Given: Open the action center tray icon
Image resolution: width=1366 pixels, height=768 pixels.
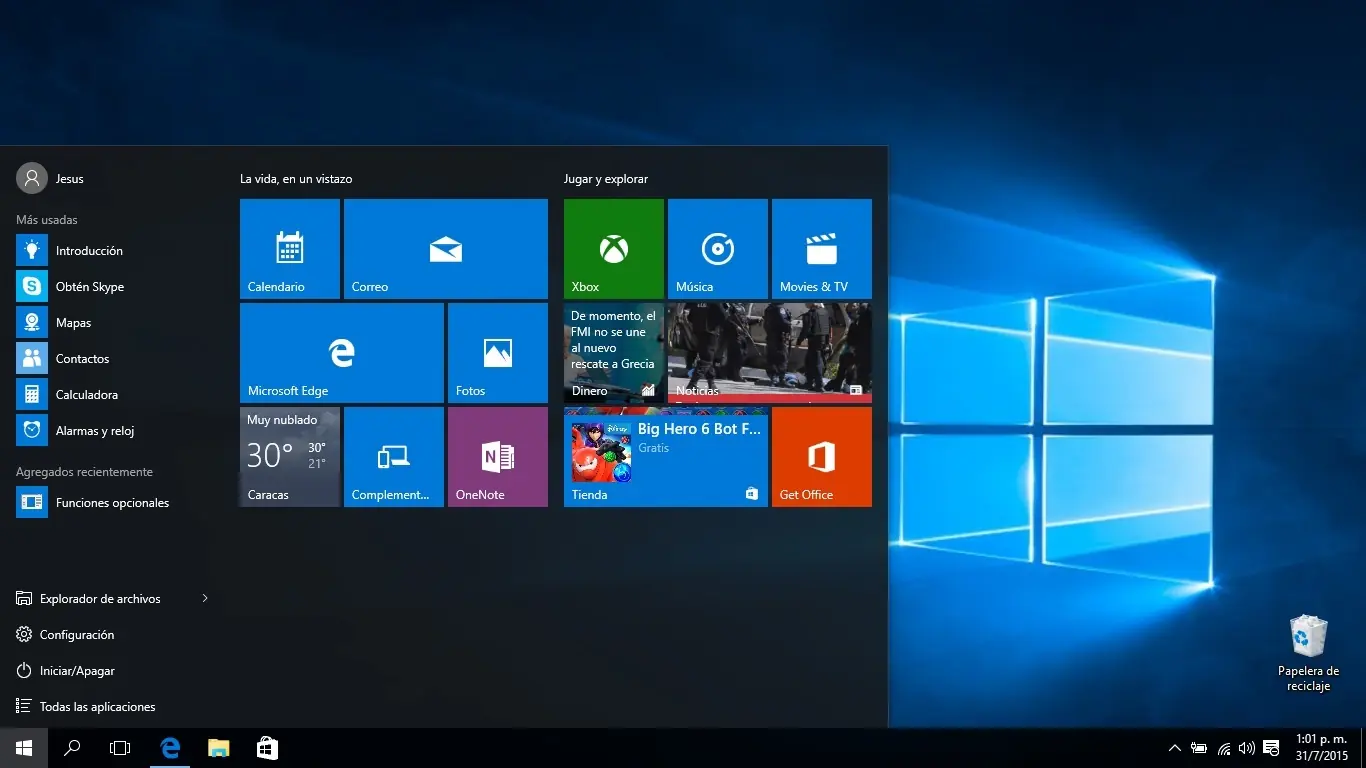Looking at the screenshot, I should pyautogui.click(x=1270, y=748).
